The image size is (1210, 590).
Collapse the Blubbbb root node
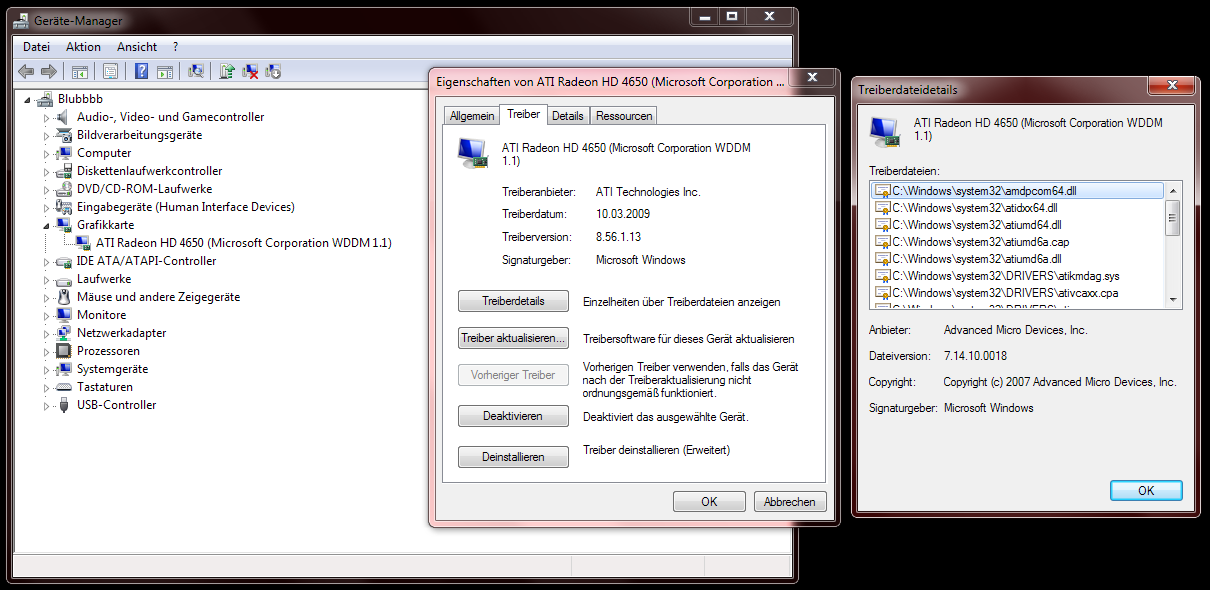pos(27,99)
